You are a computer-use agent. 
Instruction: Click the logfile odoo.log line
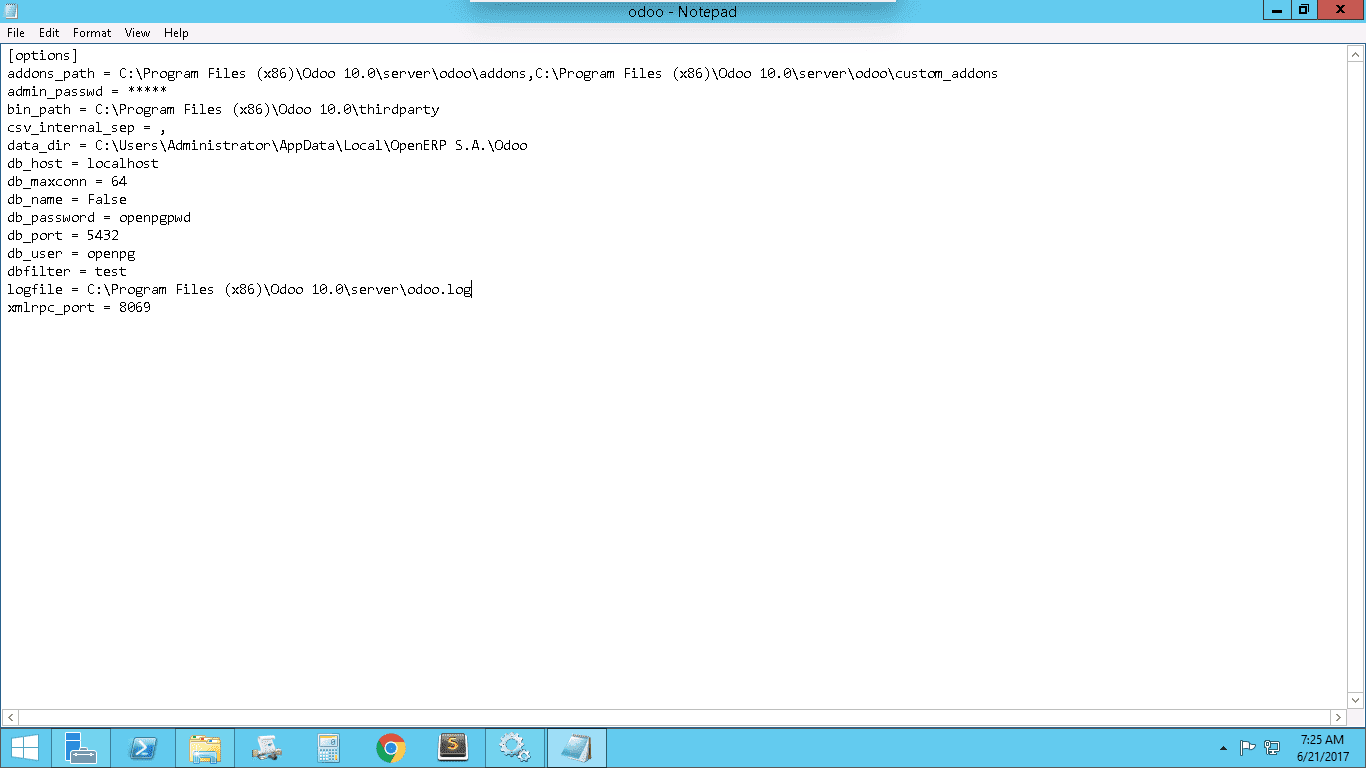[239, 290]
